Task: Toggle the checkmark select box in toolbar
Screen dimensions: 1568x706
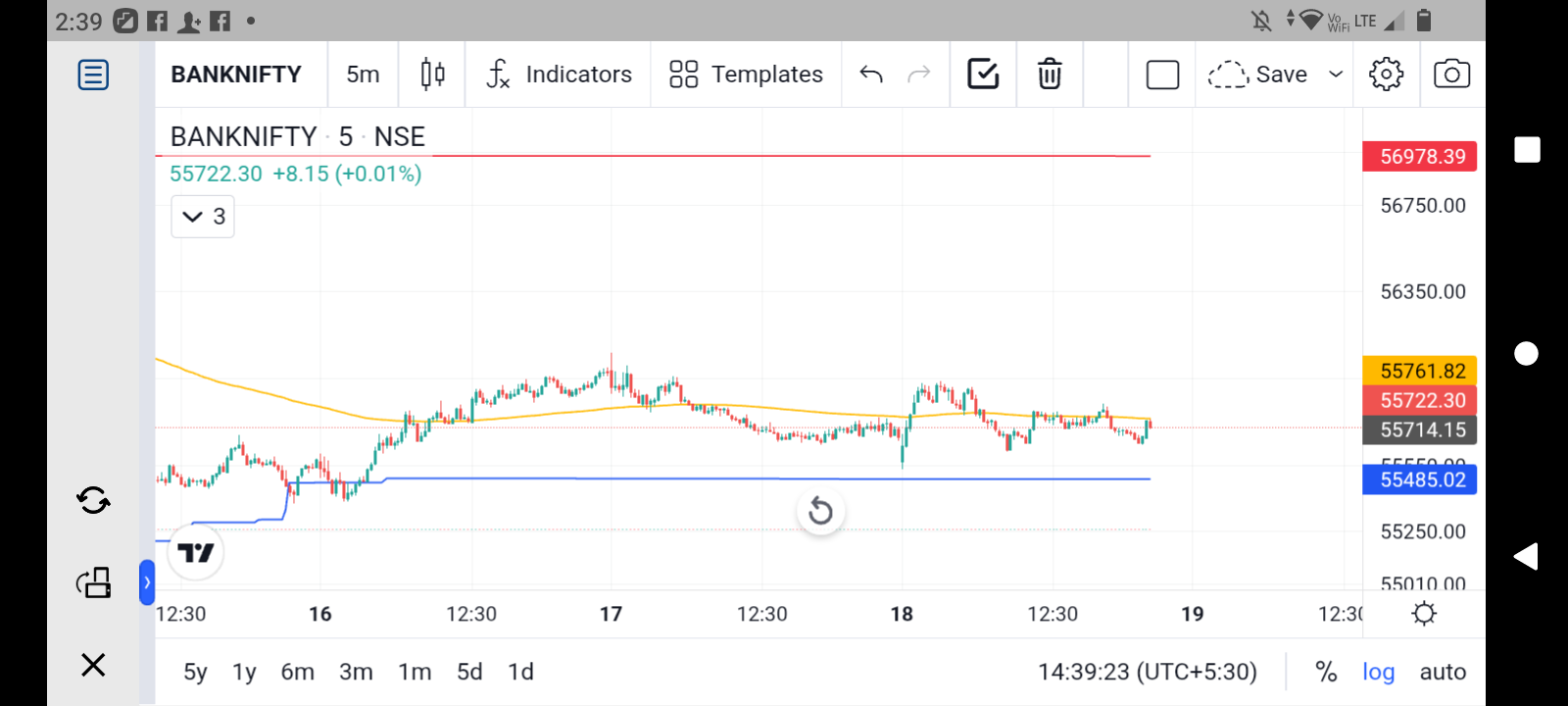Action: [983, 75]
